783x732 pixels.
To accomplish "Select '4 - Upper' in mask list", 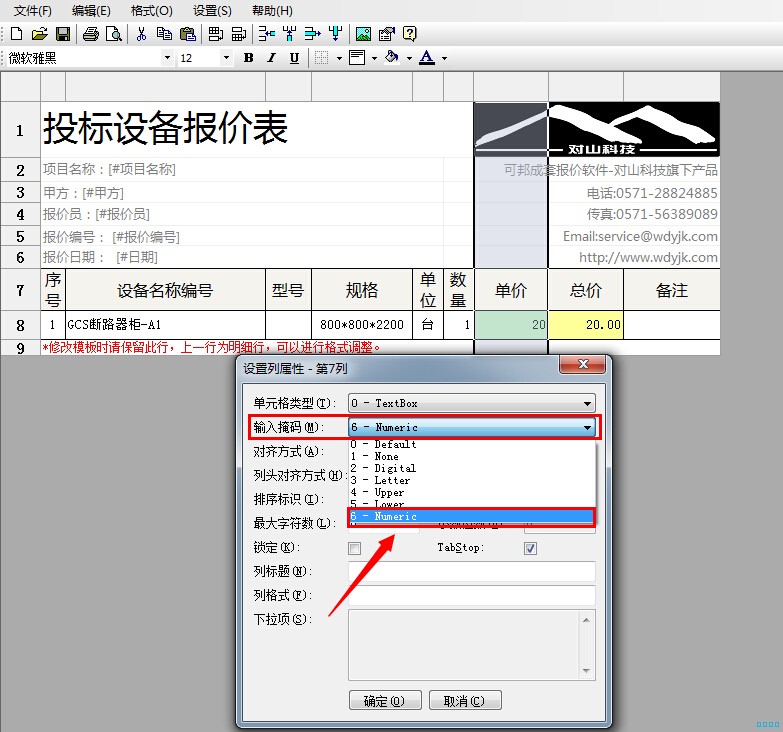I will (471, 492).
